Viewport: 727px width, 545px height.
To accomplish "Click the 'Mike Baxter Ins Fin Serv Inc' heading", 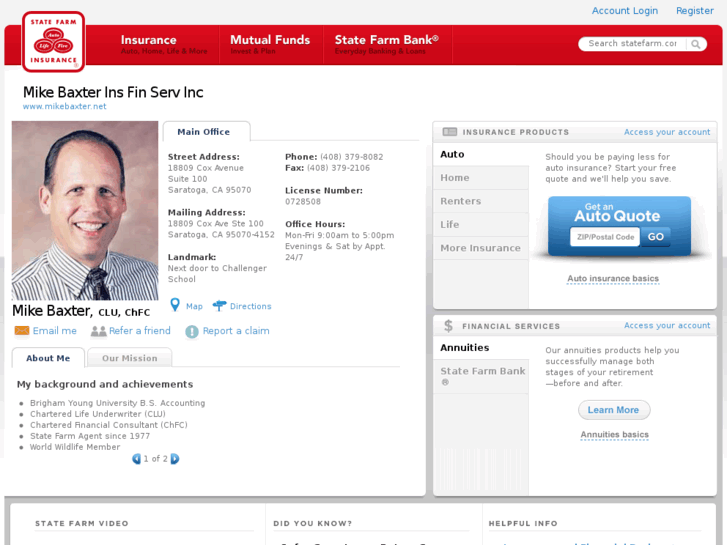I will point(113,92).
